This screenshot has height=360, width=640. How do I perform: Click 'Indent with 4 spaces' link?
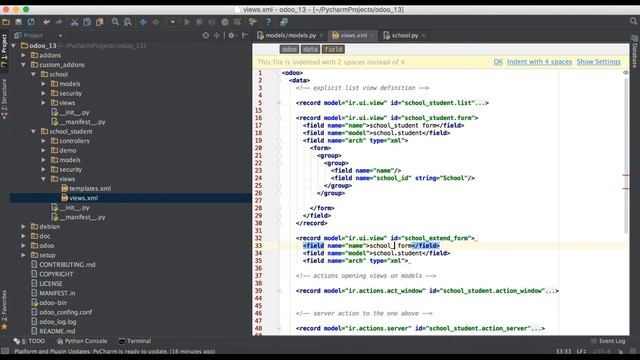pyautogui.click(x=539, y=62)
